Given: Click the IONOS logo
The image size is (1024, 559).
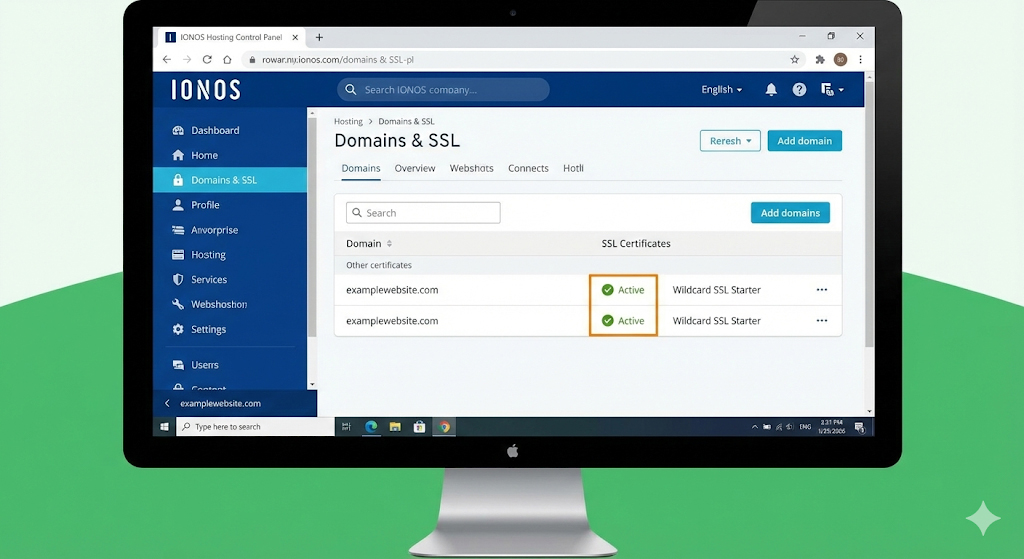Looking at the screenshot, I should point(206,89).
